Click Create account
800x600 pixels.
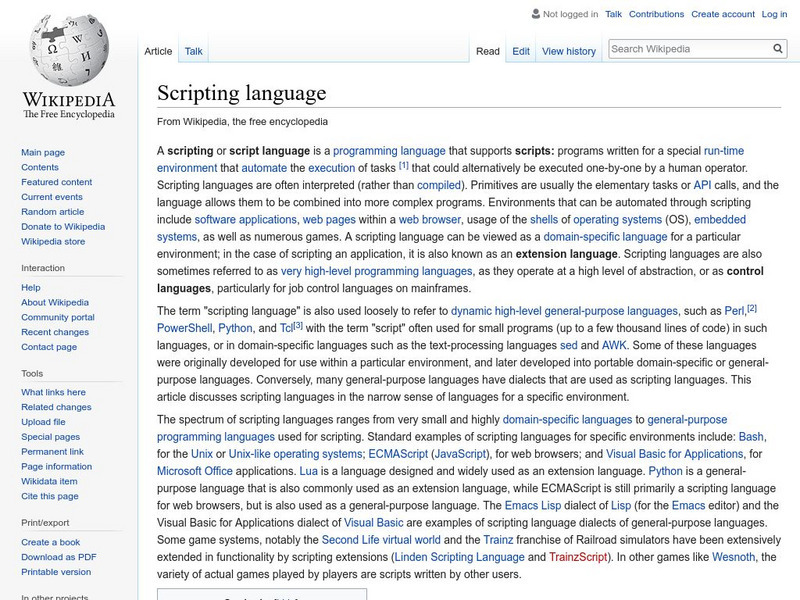coord(722,14)
